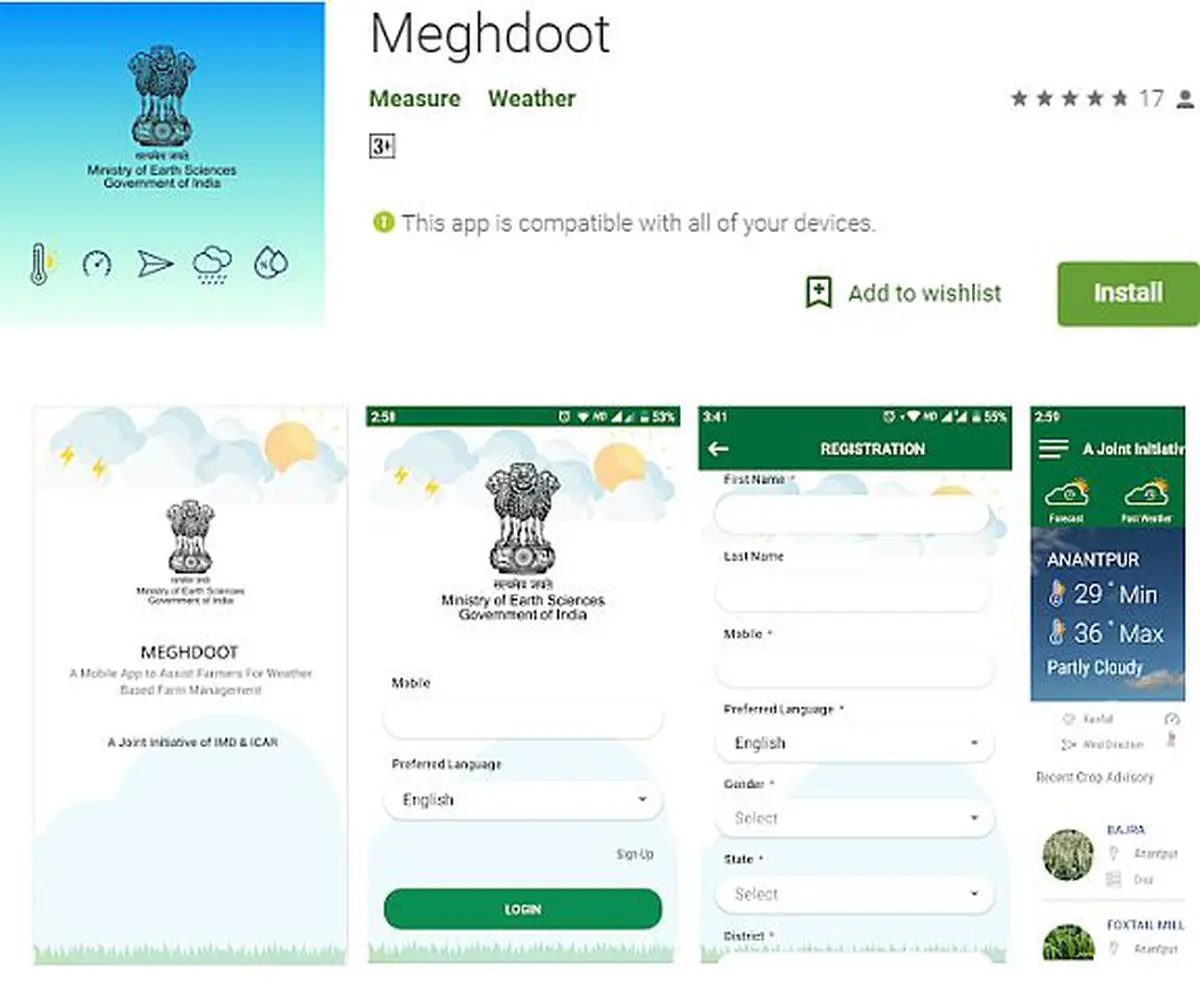Select the Past Weather cloud icon
The width and height of the screenshot is (1200, 1001).
pos(1147,497)
